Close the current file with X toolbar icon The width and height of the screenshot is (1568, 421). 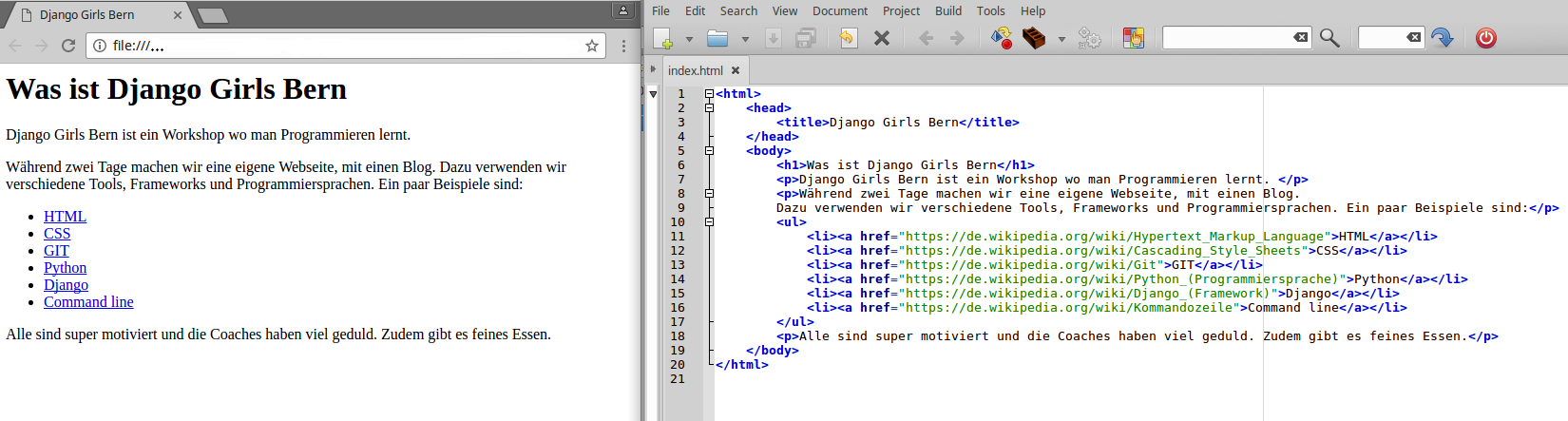pos(882,38)
